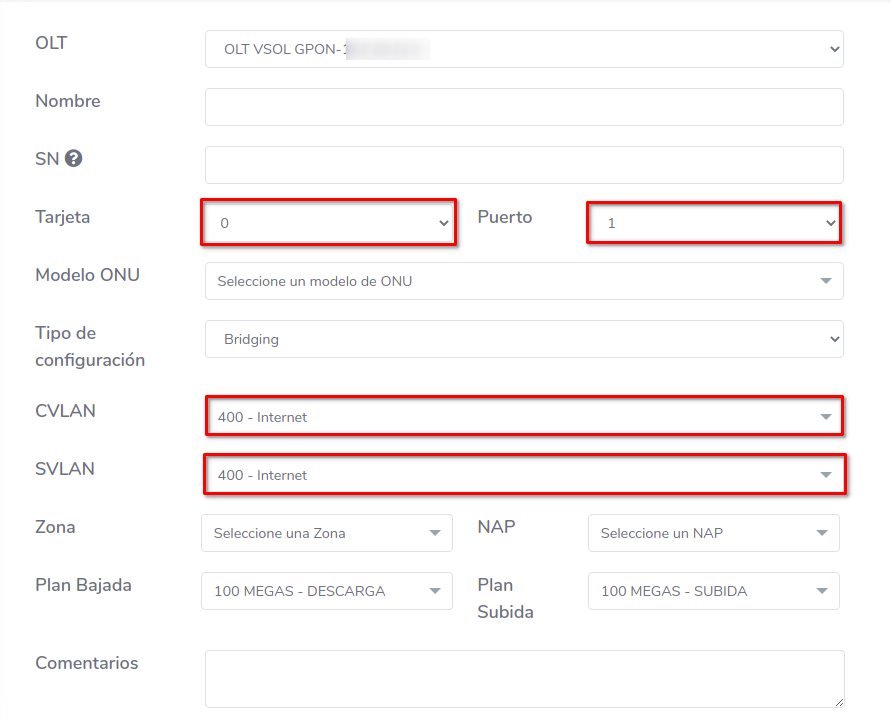891x723 pixels.
Task: Open Plan Subida 100 MEGAS - SUBIDA dropdown
Action: point(713,591)
